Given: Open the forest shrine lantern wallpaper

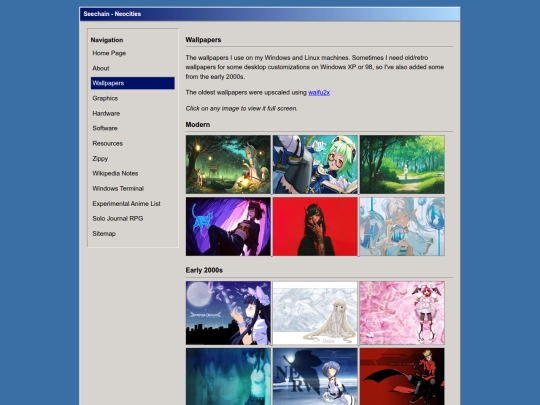Looking at the screenshot, I should tap(228, 164).
